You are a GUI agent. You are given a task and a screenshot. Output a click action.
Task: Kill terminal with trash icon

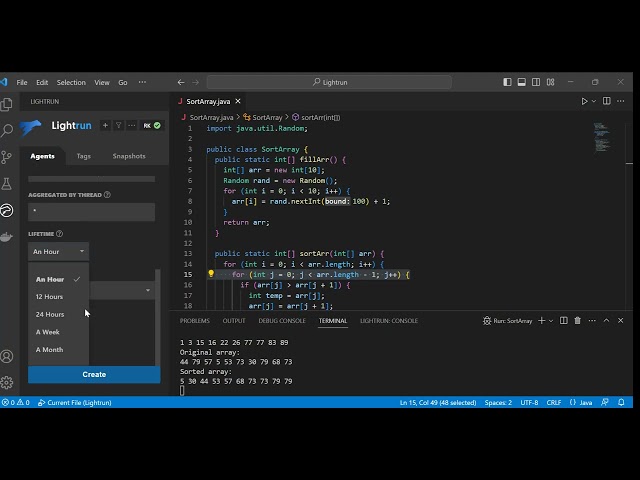tap(578, 320)
